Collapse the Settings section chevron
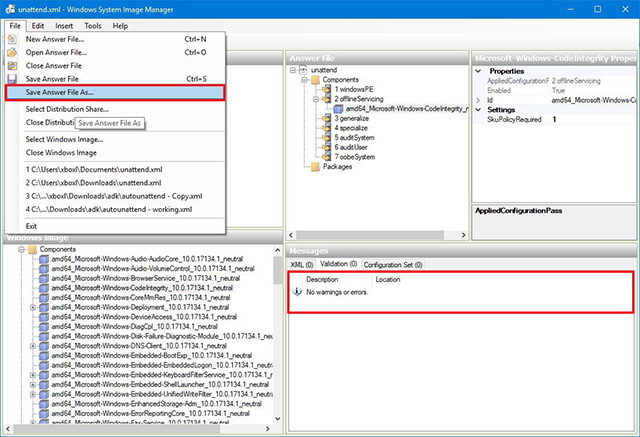Screen dimensions: 640x437 [478, 110]
